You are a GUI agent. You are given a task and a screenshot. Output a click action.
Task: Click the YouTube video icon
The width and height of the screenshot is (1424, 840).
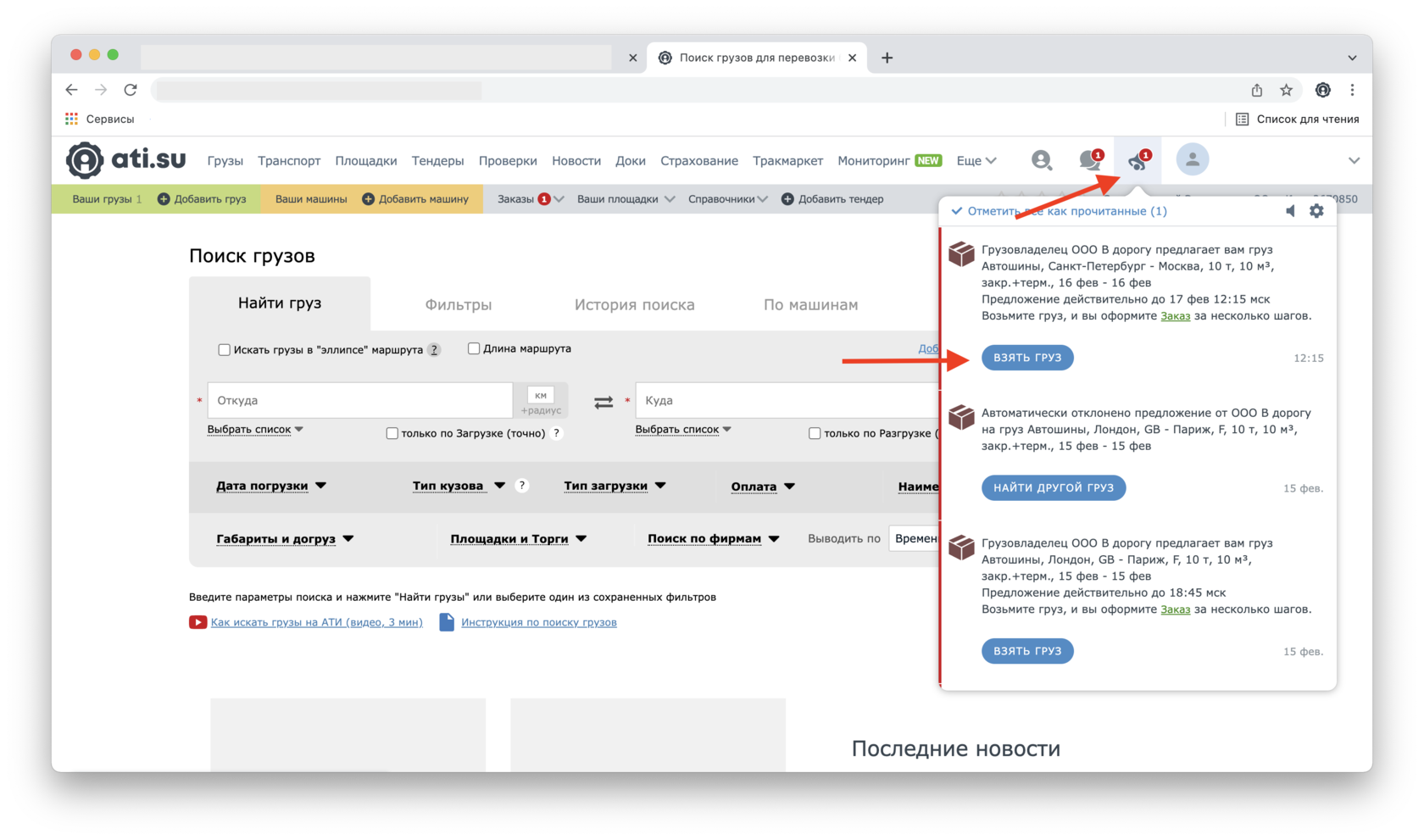coord(197,622)
